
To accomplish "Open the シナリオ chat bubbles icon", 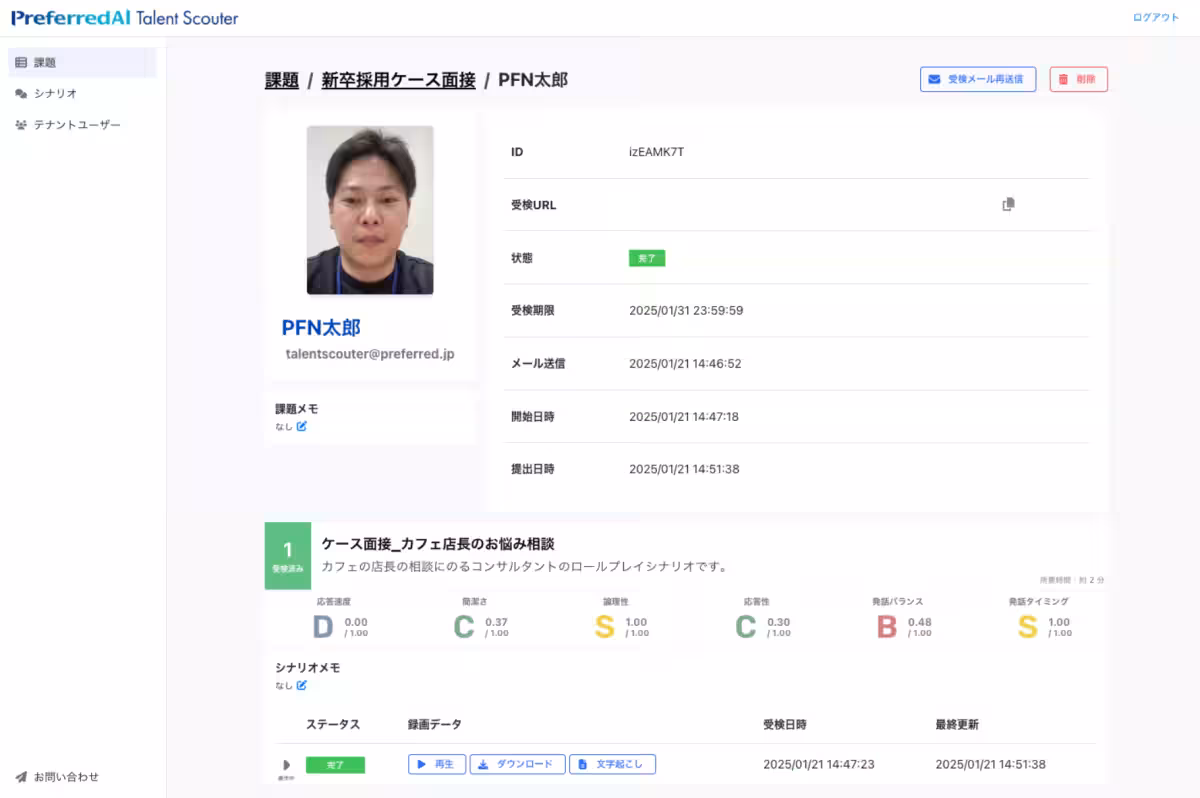I will click(x=22, y=93).
